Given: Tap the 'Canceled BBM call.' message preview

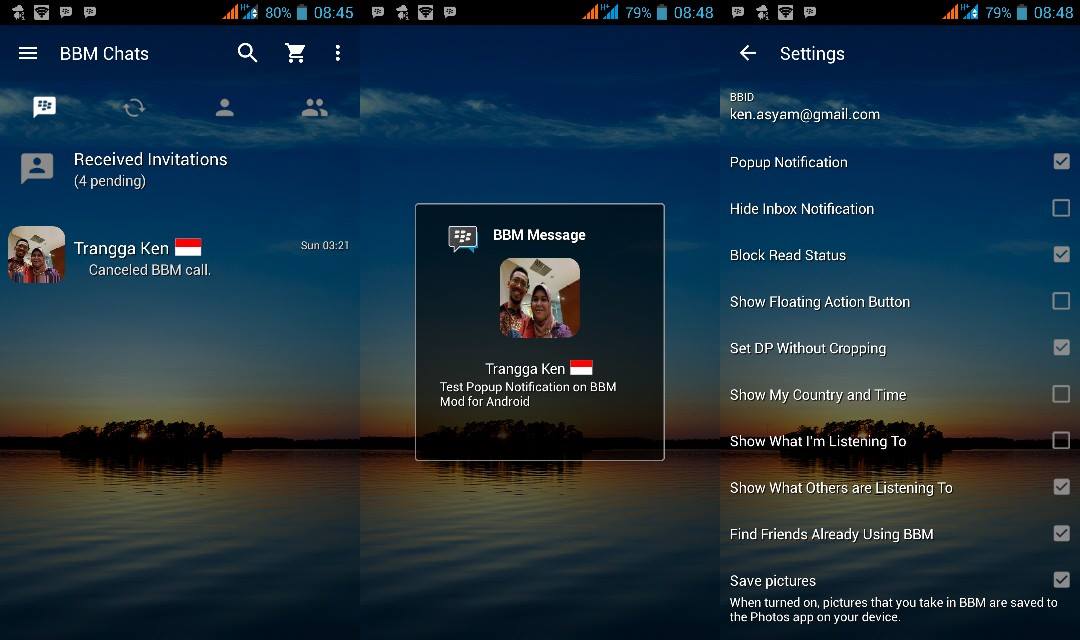Looking at the screenshot, I should pyautogui.click(x=149, y=270).
